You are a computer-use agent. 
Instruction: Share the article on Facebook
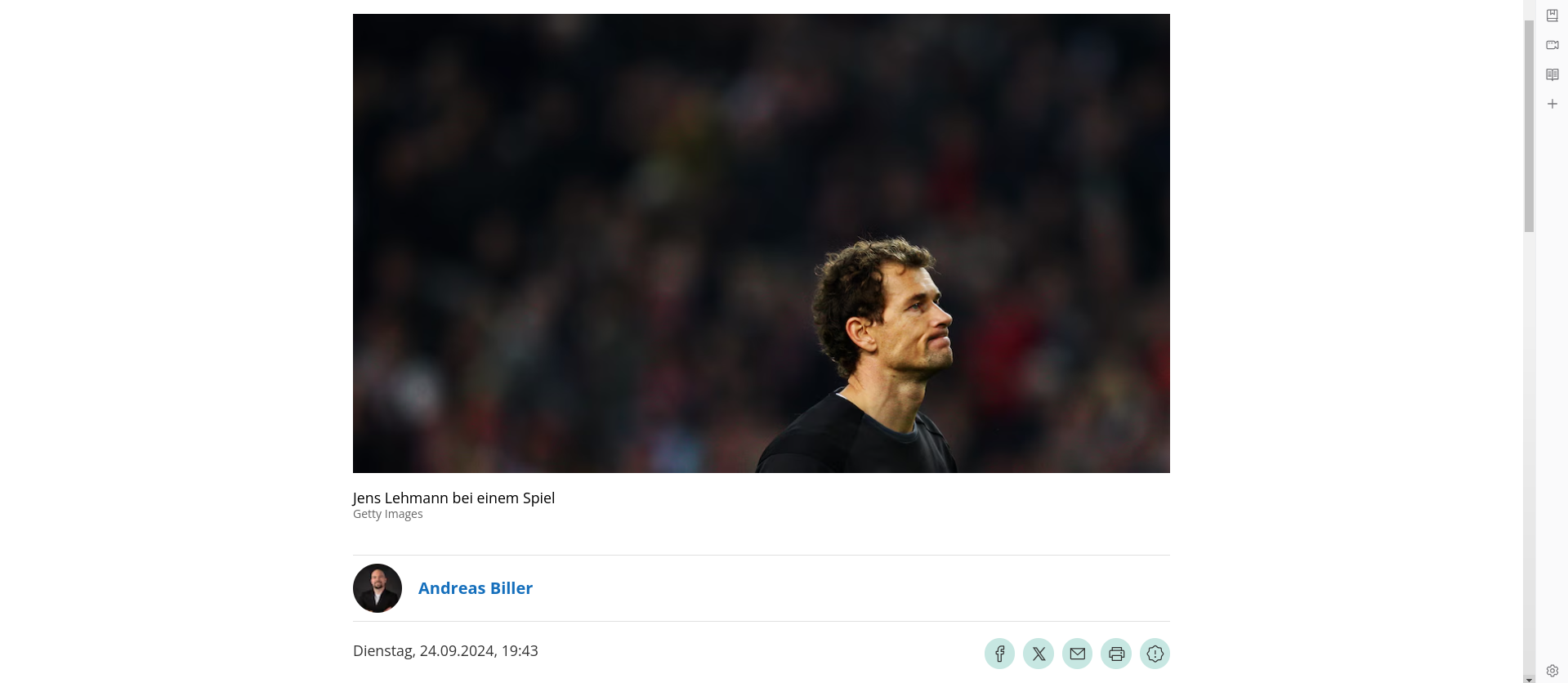tap(999, 654)
